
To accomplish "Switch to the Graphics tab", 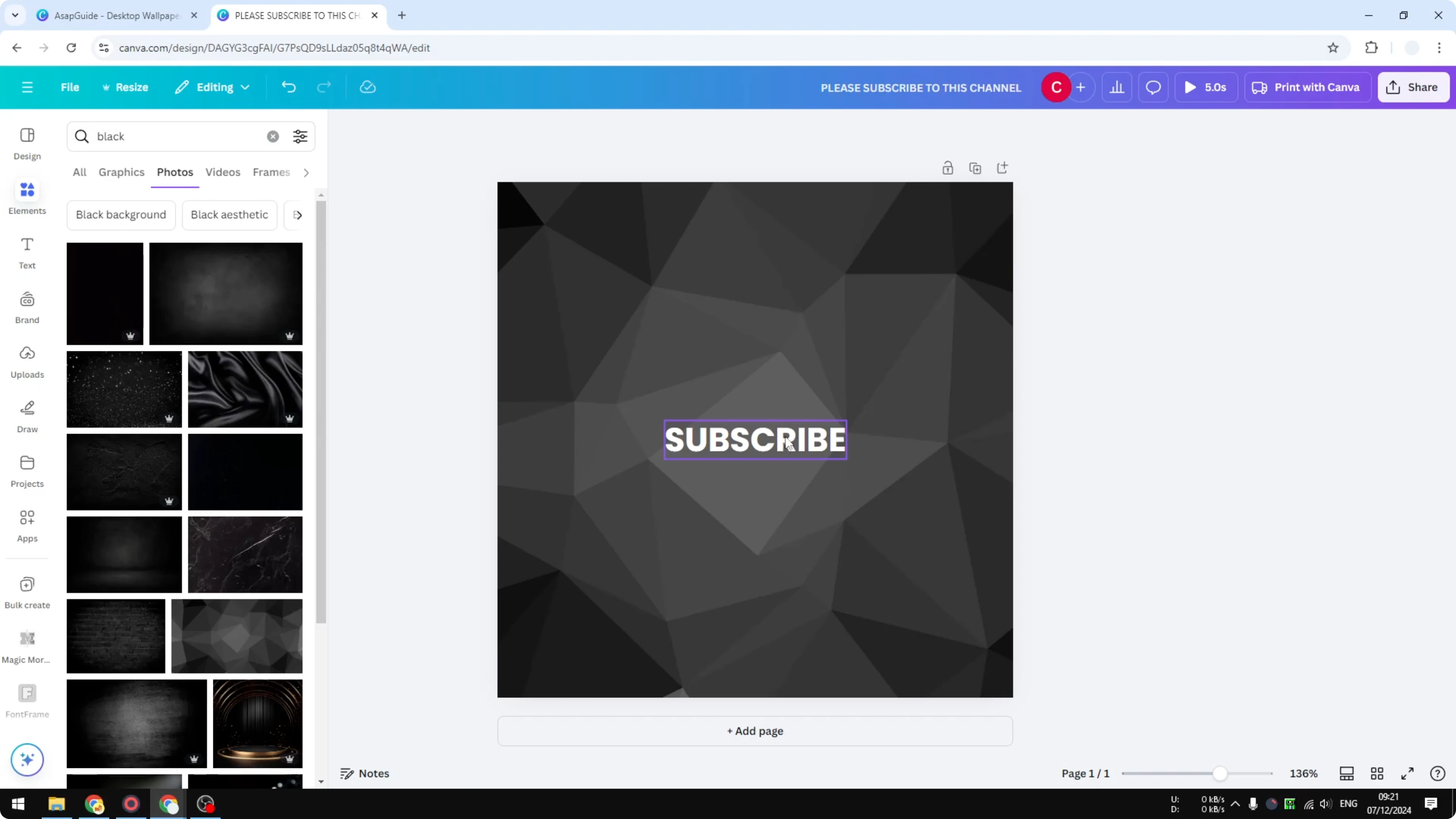I will [x=121, y=172].
